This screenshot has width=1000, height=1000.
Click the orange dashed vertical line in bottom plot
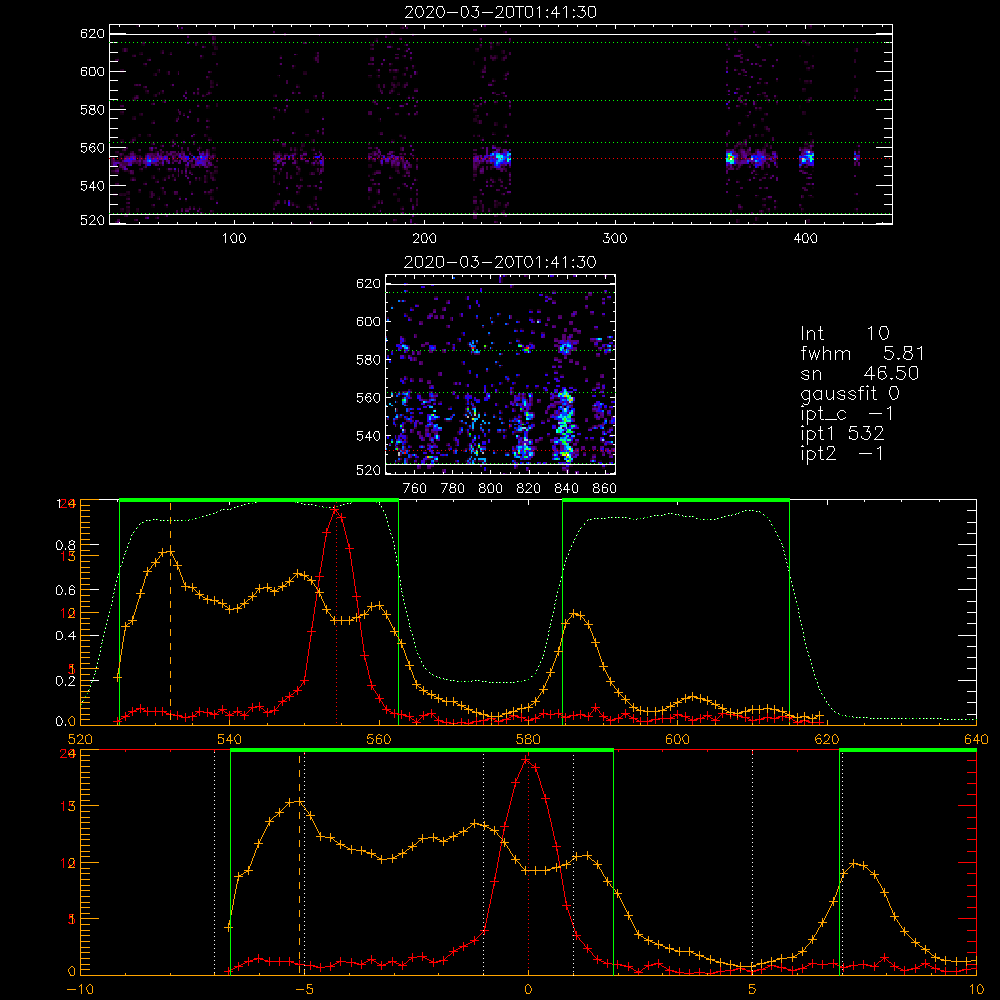pyautogui.click(x=299, y=864)
